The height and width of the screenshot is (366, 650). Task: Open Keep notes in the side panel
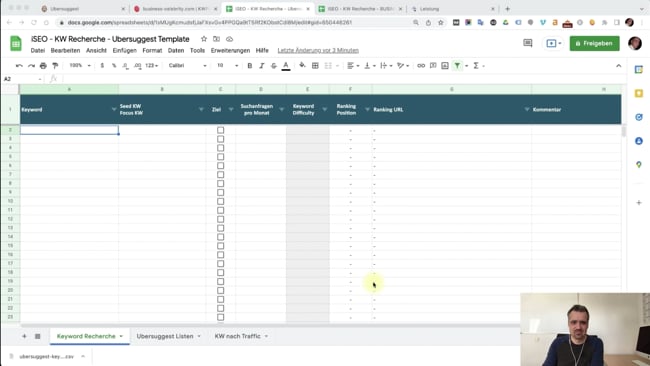tap(639, 93)
